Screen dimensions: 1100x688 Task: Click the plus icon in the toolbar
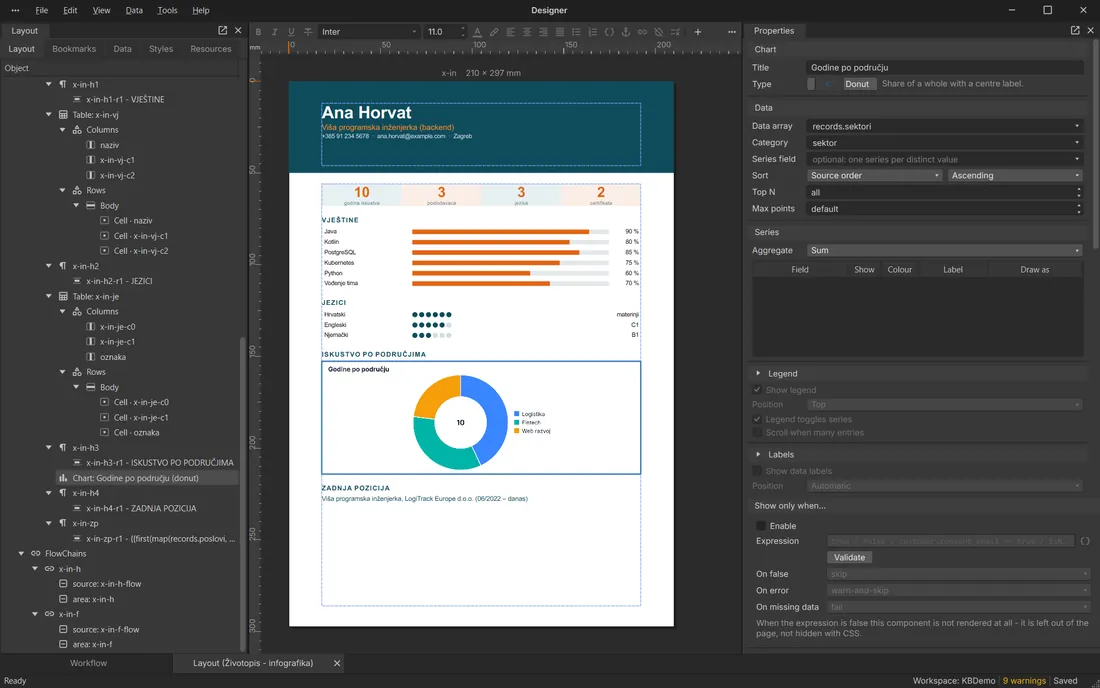697,32
